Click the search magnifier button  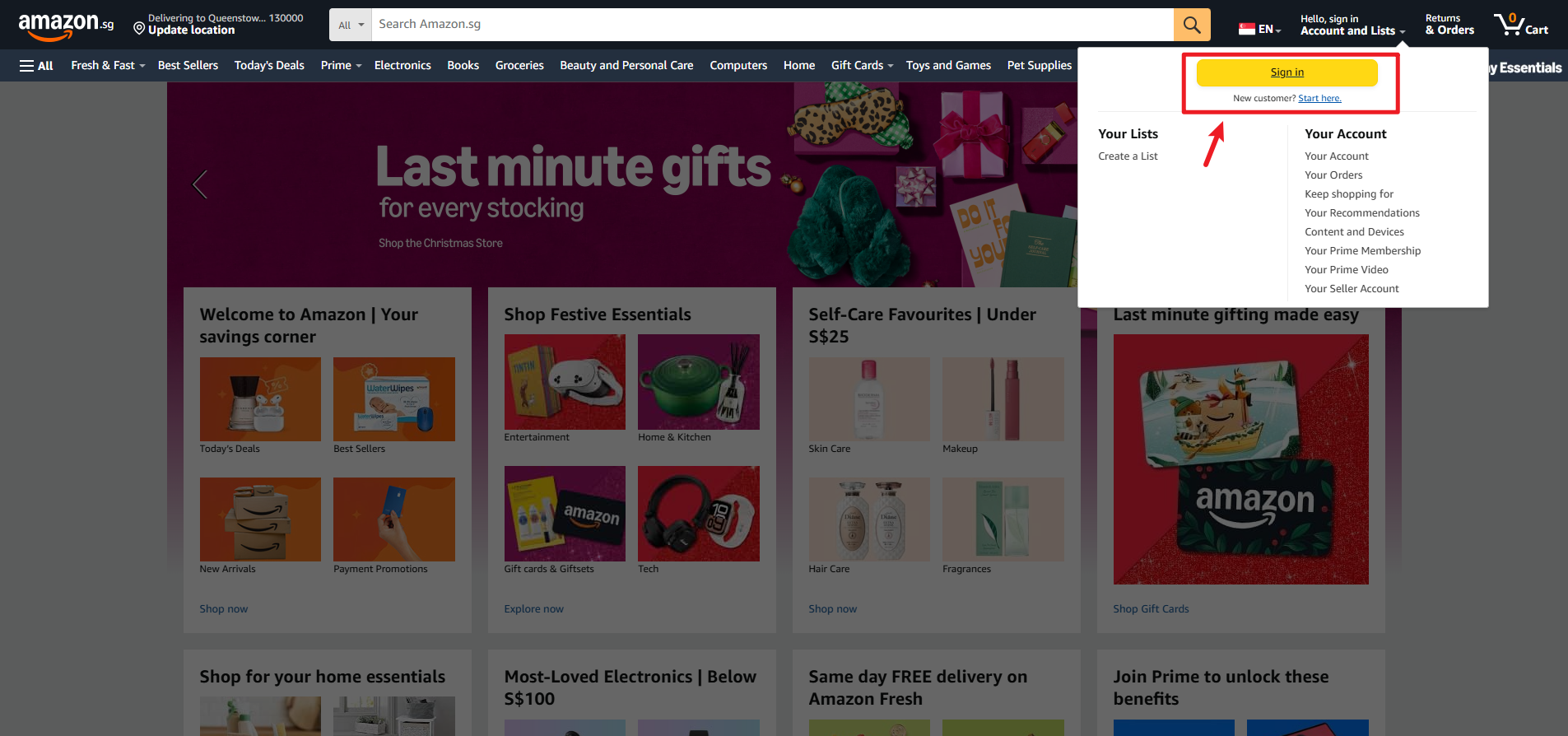1191,25
